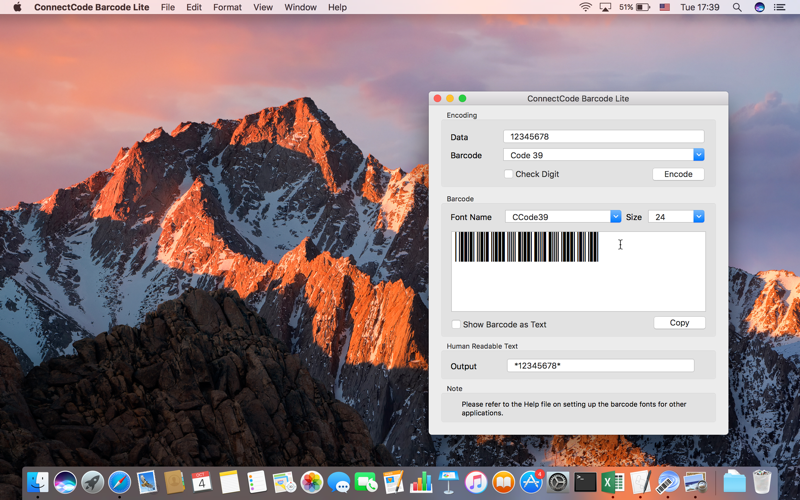
Task: Open the Font Name dropdown
Action: tap(615, 216)
